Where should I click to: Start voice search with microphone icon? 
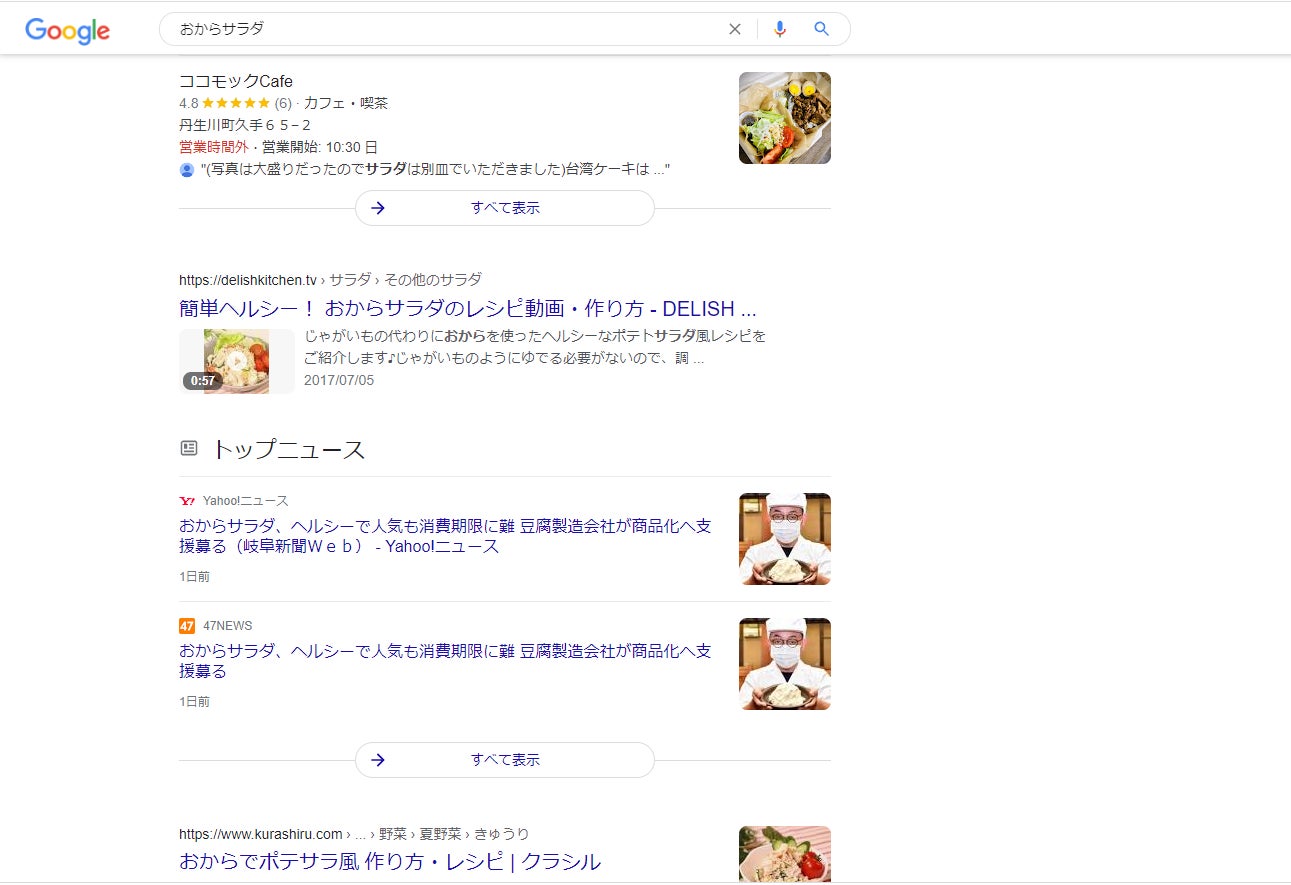pyautogui.click(x=780, y=29)
